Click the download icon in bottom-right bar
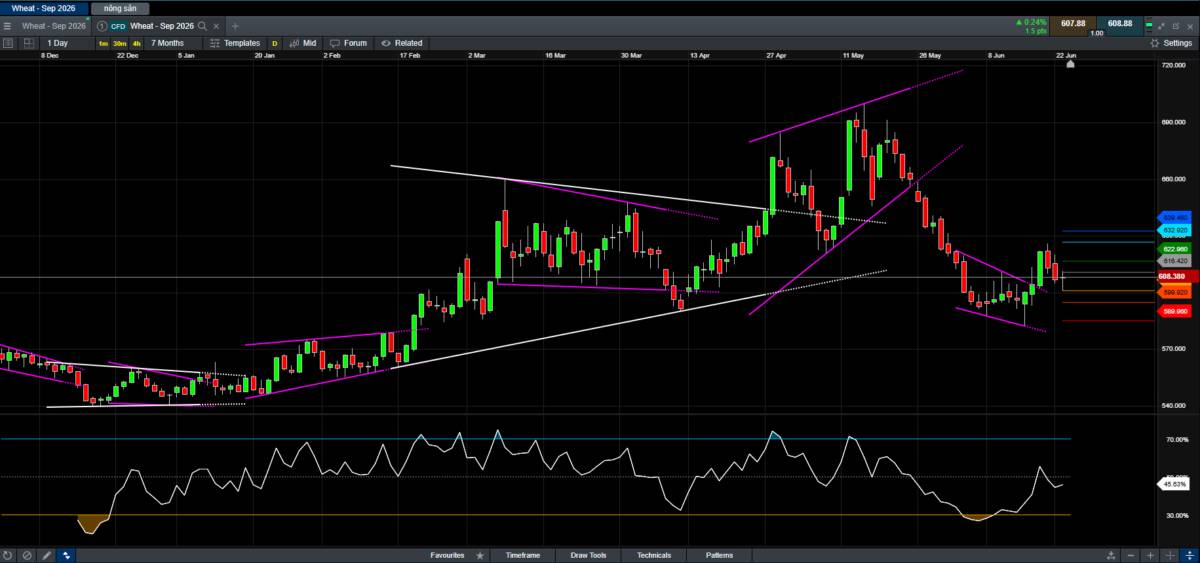 tap(1111, 555)
